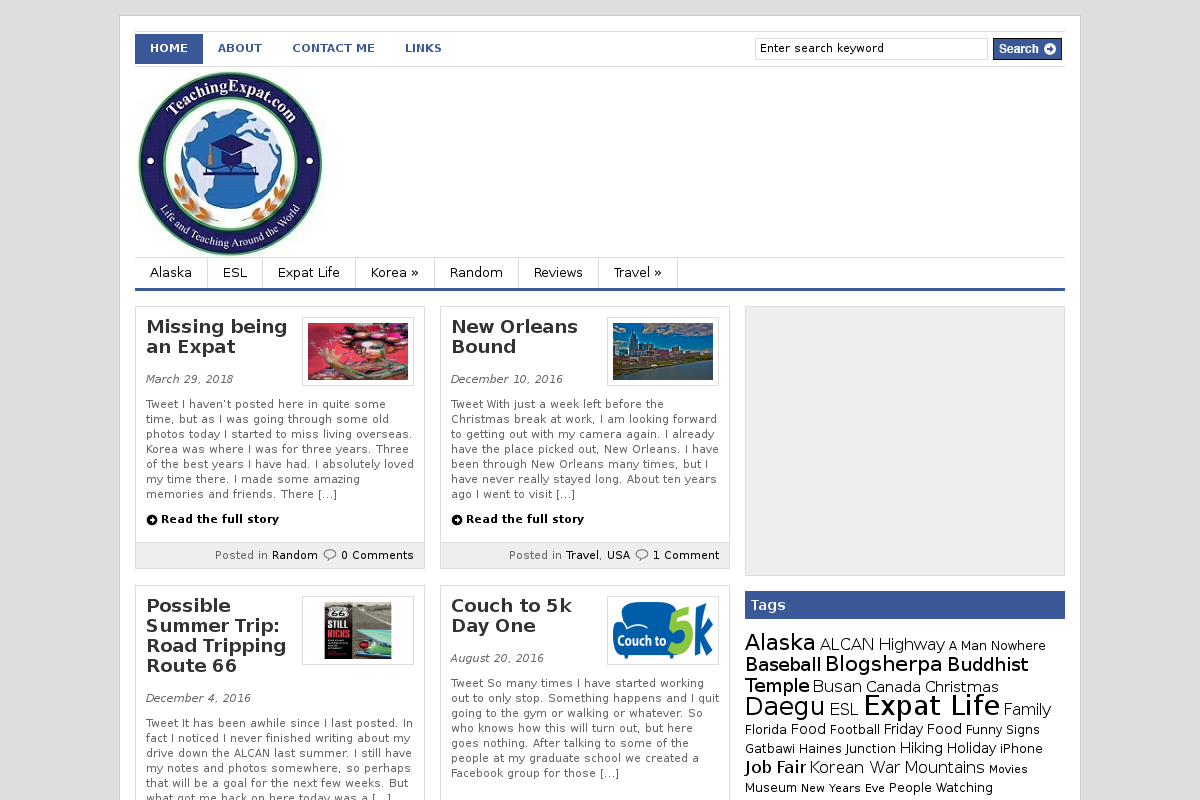Click the TeachingExpat.com globe logo
Image resolution: width=1200 pixels, height=800 pixels.
point(230,163)
